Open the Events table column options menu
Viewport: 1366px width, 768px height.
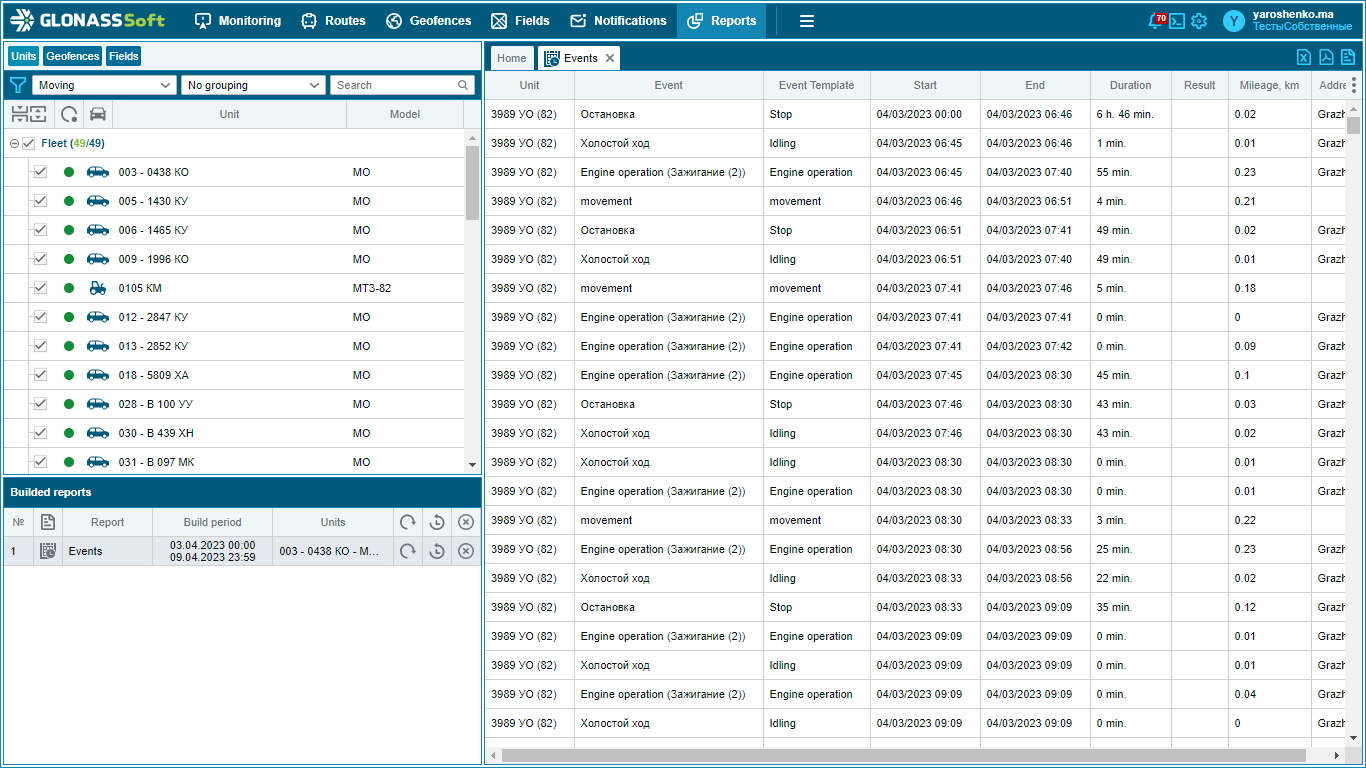pyautogui.click(x=1354, y=85)
